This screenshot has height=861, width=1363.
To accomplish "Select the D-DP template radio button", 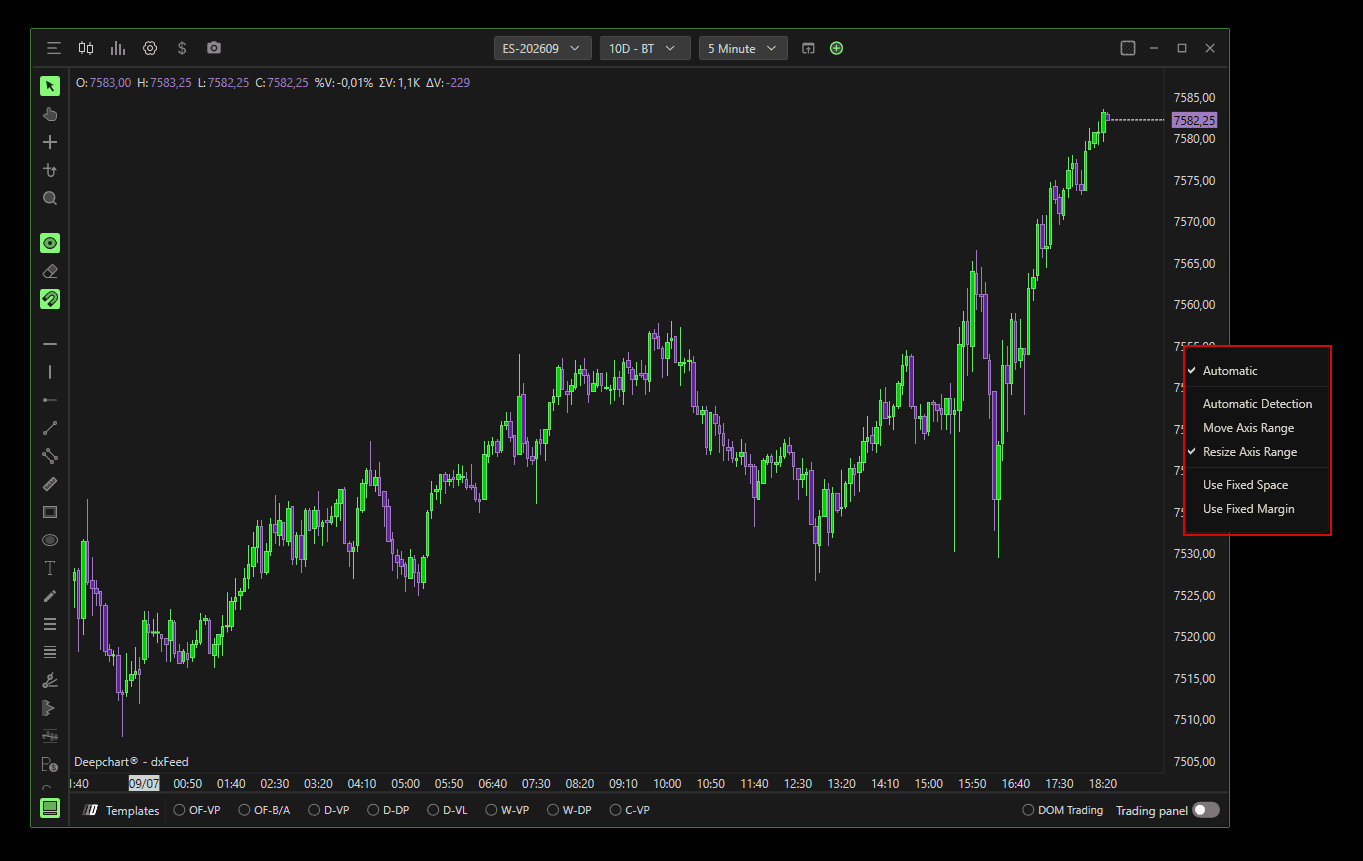I will [x=374, y=810].
